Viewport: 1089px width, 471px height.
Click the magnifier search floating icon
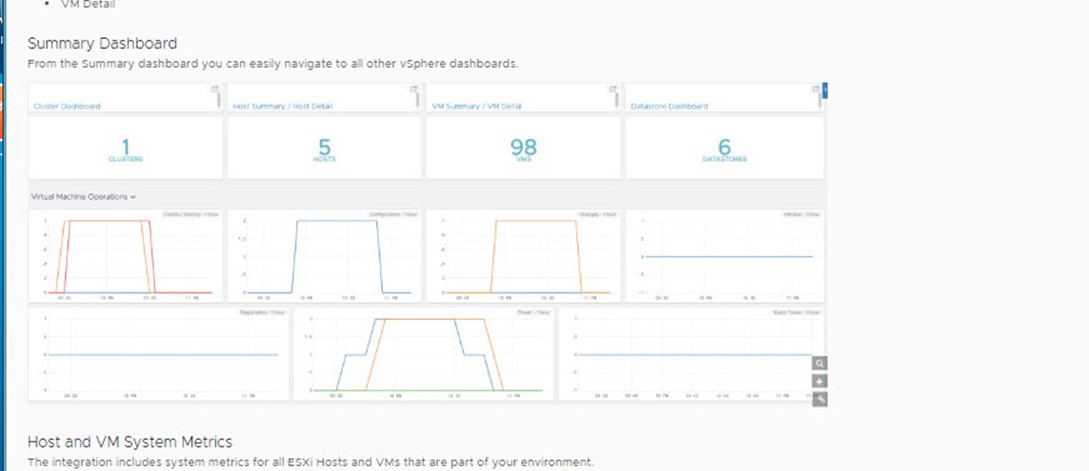point(819,364)
